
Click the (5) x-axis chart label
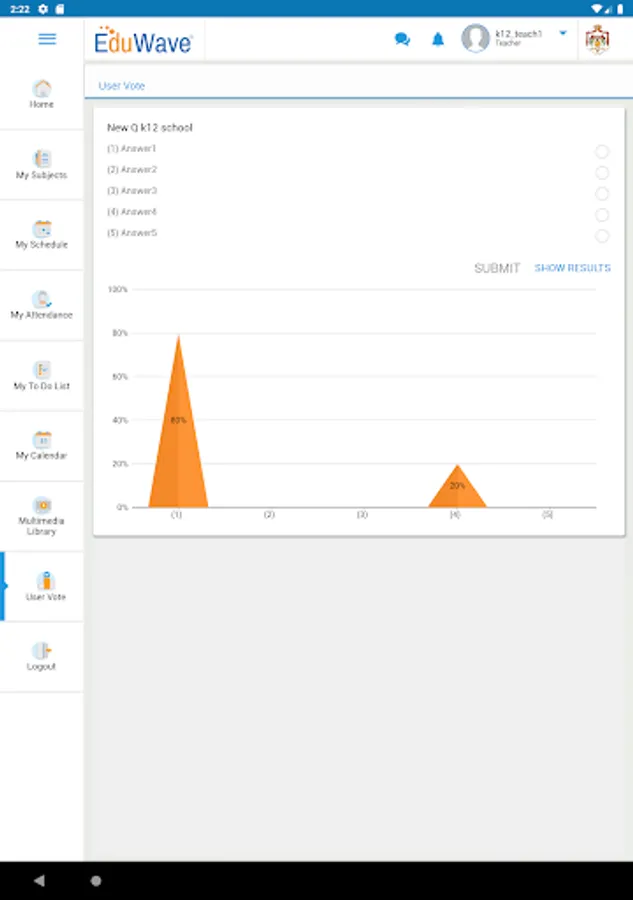click(x=547, y=515)
